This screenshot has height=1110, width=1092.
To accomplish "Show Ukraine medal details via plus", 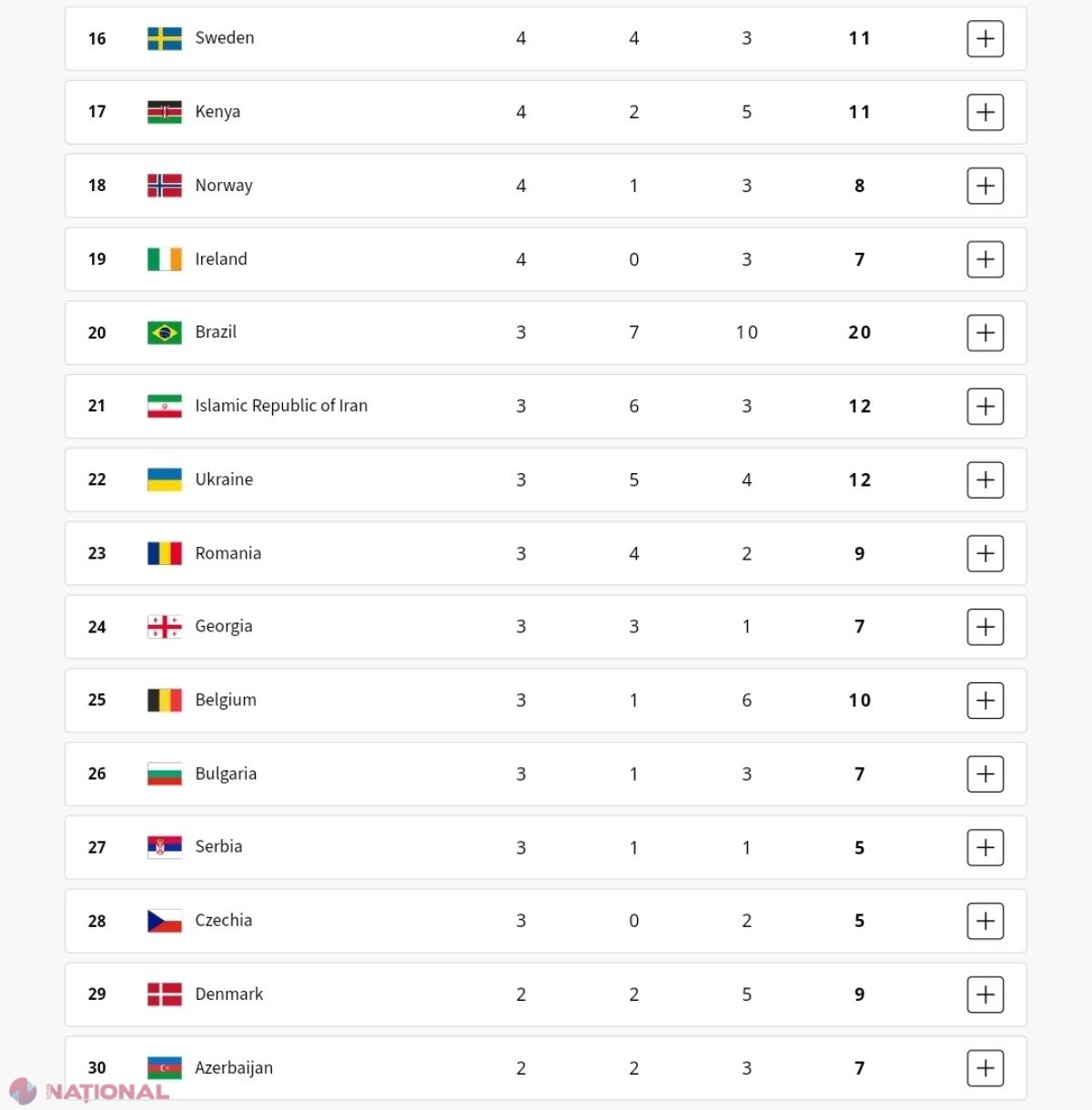I will (985, 479).
